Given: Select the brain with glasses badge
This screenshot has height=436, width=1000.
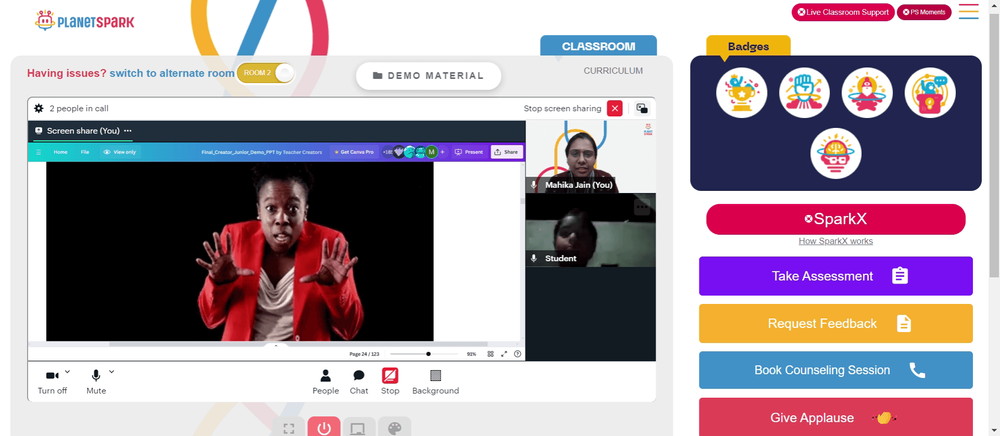Looking at the screenshot, I should pyautogui.click(x=835, y=153).
